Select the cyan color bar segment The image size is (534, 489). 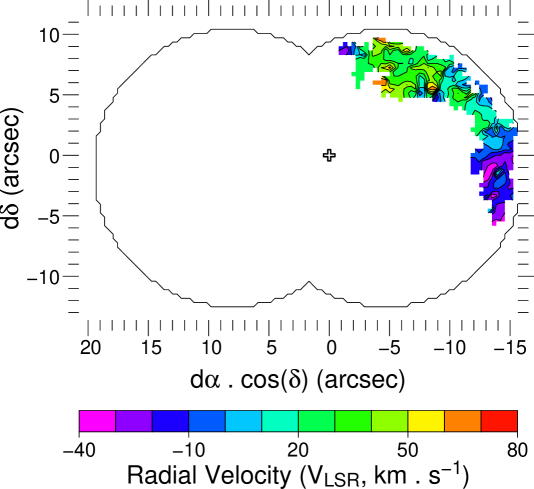click(244, 421)
